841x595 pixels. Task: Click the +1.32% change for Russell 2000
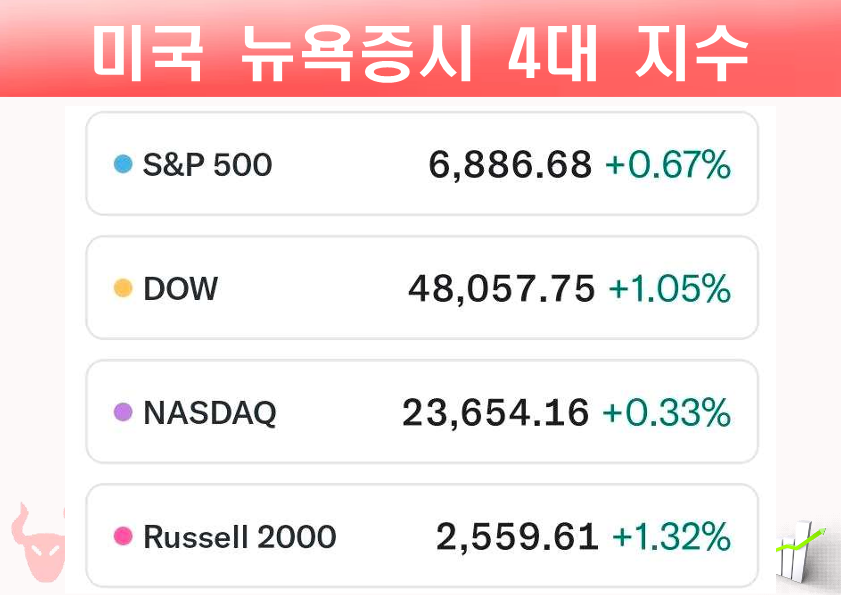(x=670, y=537)
